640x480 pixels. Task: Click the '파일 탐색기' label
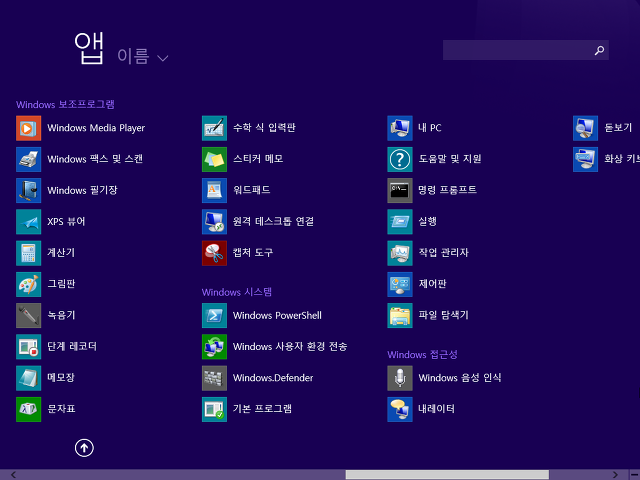[443, 315]
